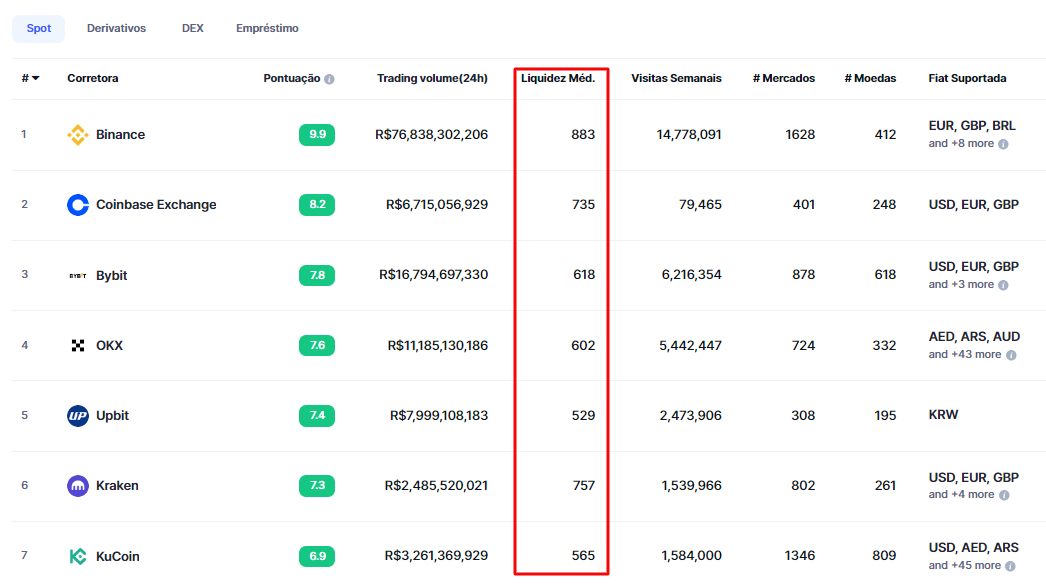Click the Bybit logo icon
1046x586 pixels.
77,275
